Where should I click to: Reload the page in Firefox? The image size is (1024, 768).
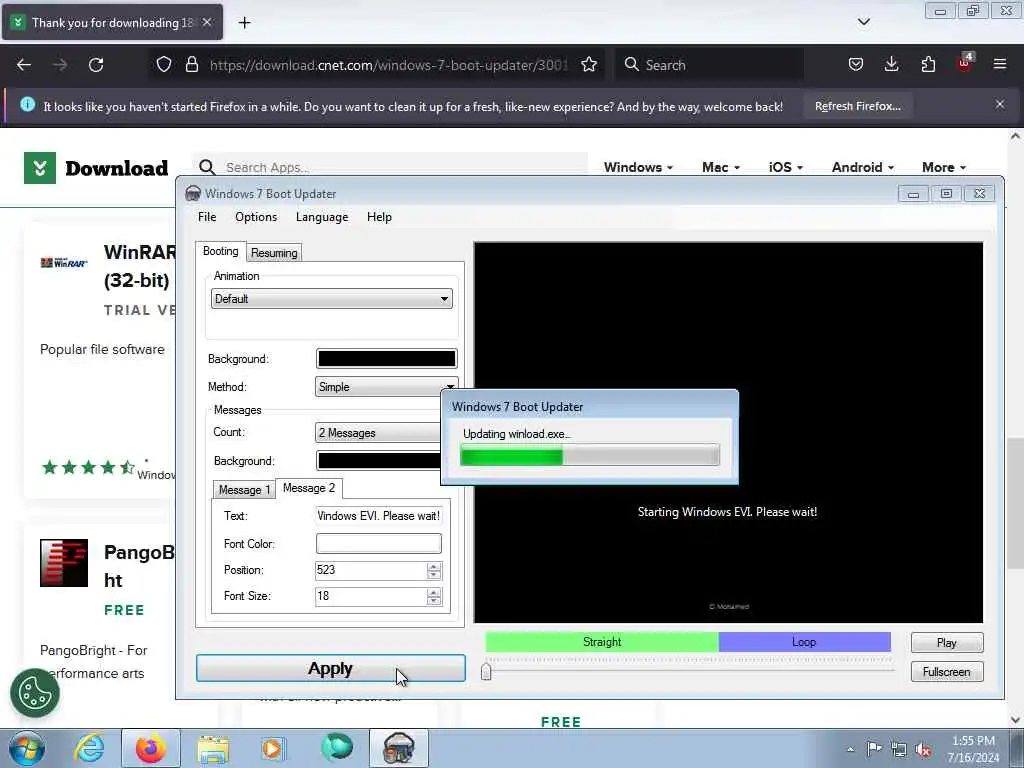click(x=96, y=65)
